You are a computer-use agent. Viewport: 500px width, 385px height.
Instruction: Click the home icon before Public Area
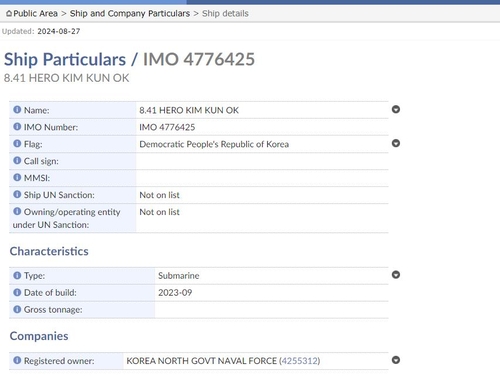pyautogui.click(x=9, y=14)
